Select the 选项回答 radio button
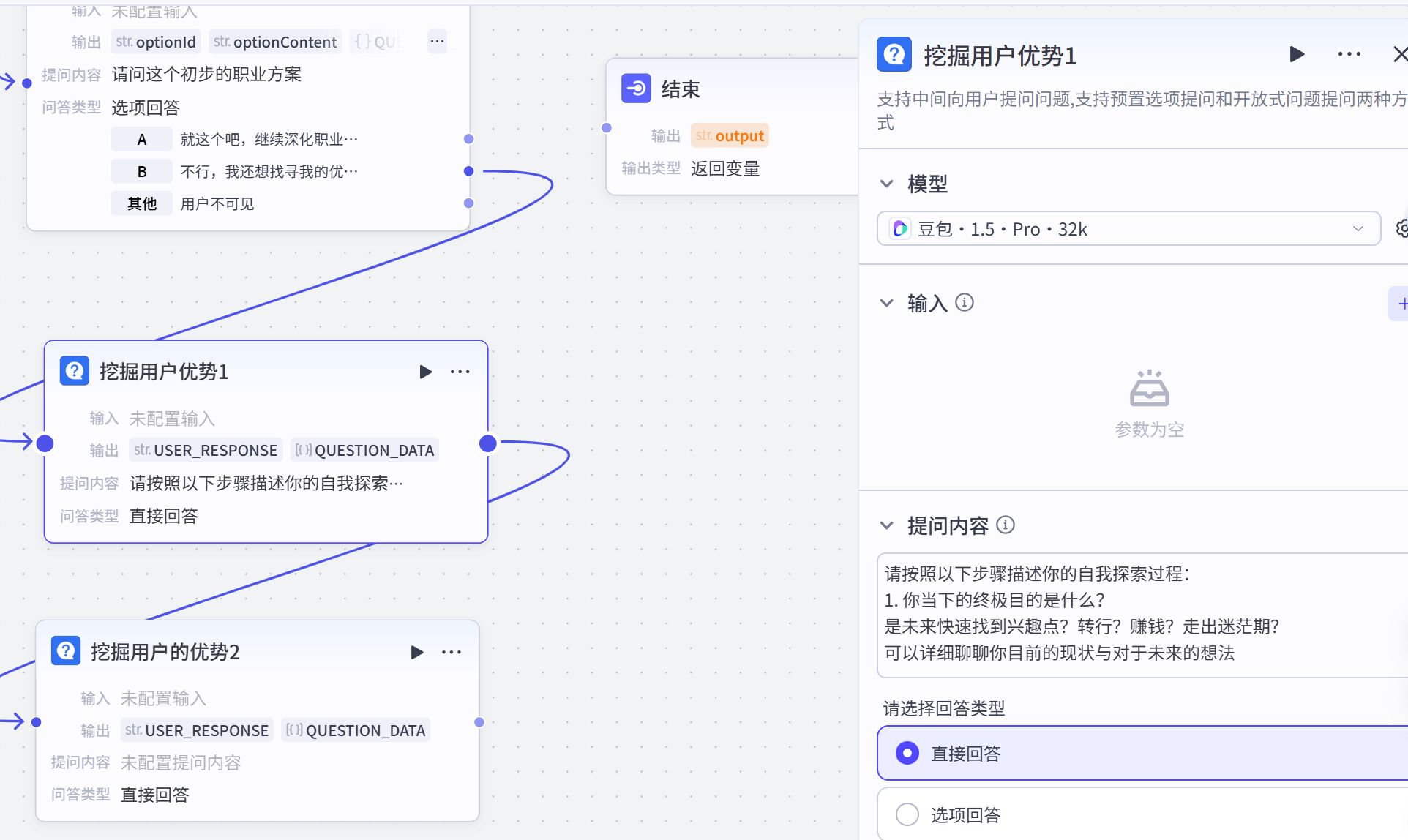This screenshot has height=840, width=1408. coord(907,814)
